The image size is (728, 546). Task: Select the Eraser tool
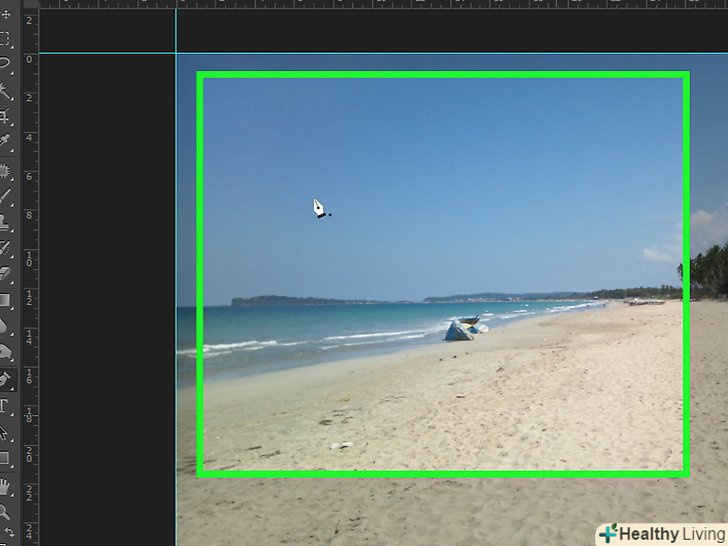click(x=5, y=273)
